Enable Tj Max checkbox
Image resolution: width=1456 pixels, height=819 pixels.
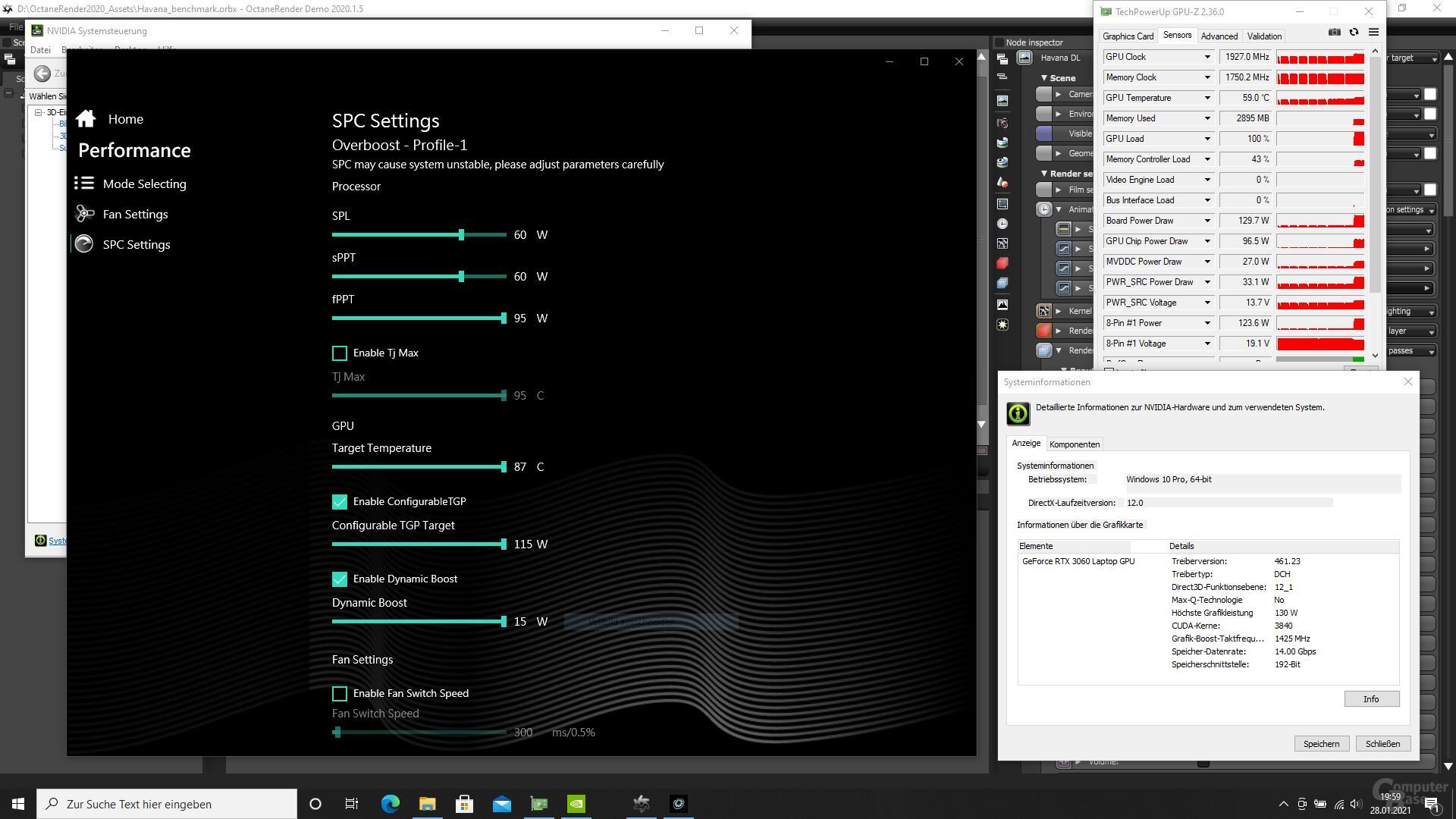pyautogui.click(x=340, y=353)
